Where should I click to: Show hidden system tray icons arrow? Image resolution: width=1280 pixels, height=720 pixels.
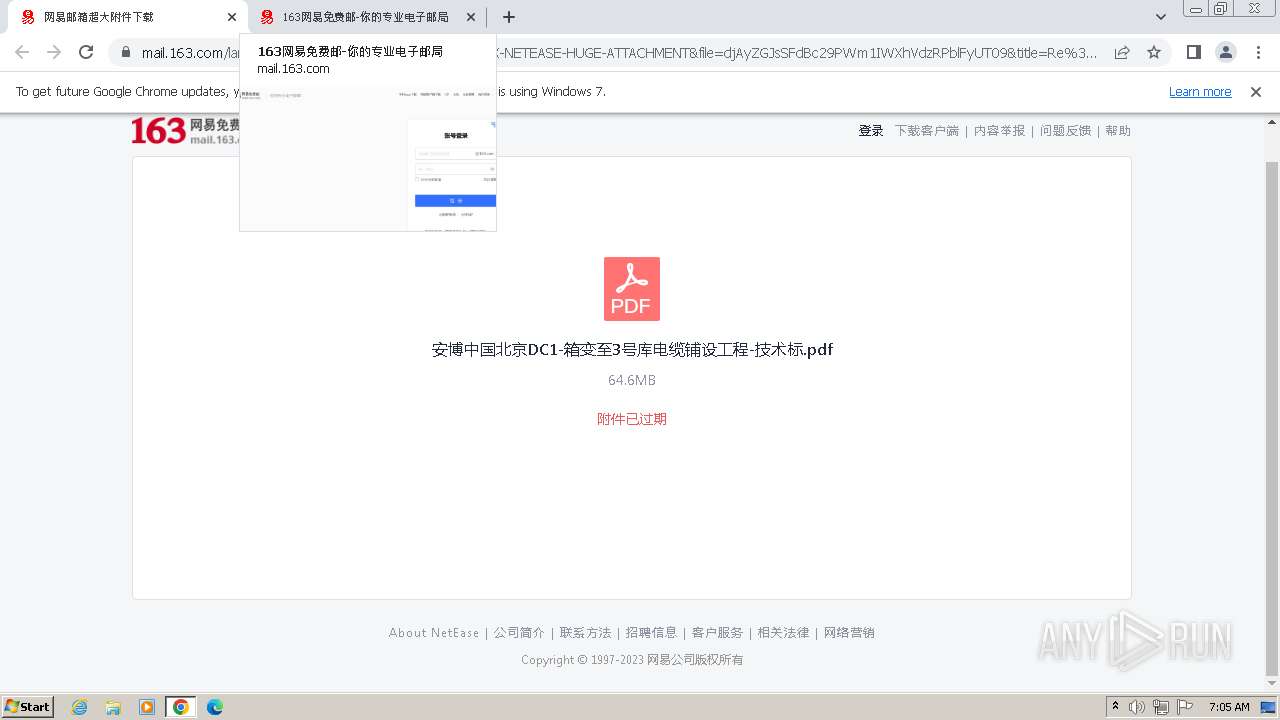[x=1115, y=707]
